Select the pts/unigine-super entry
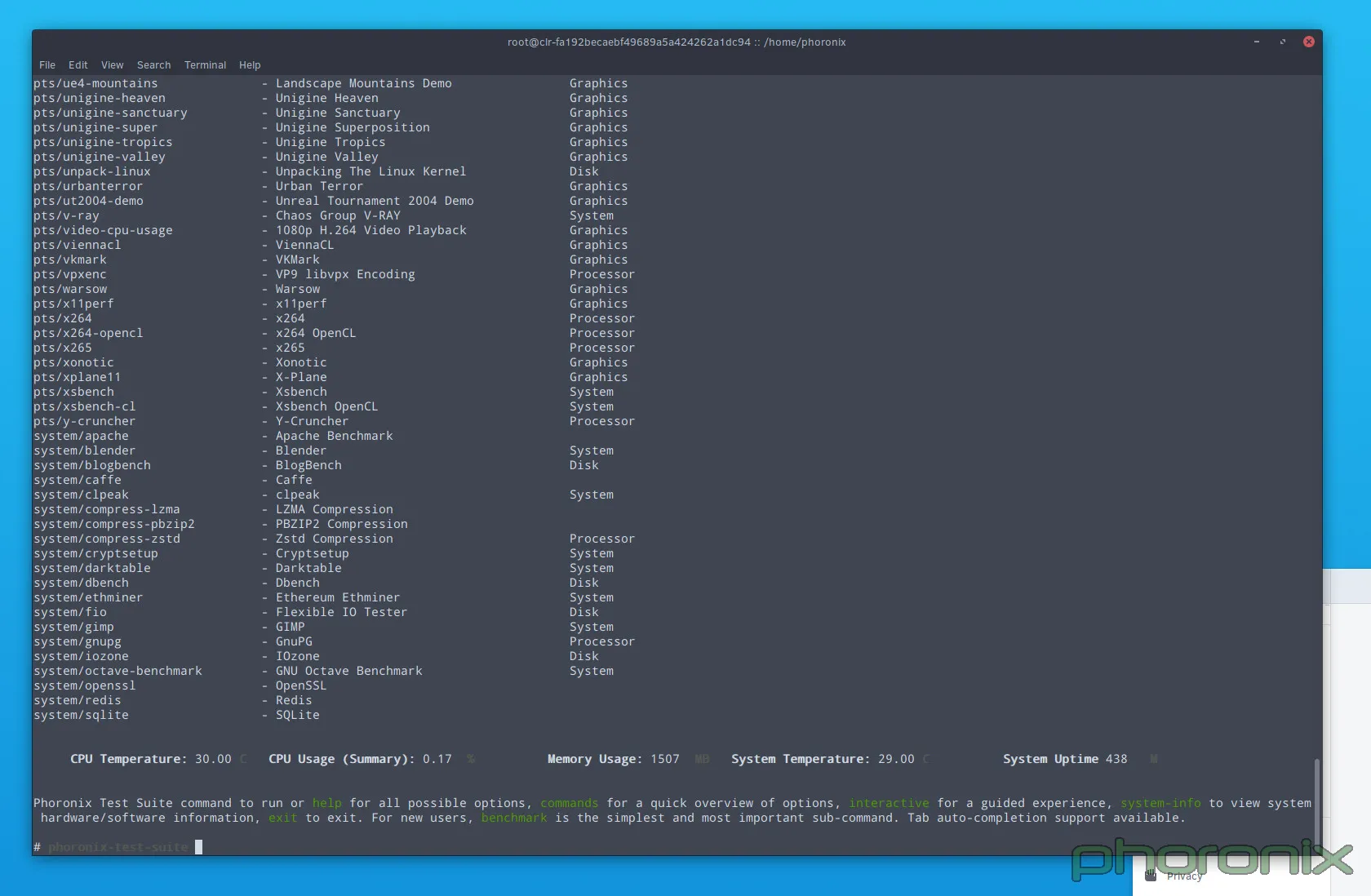This screenshot has width=1371, height=896. point(95,127)
